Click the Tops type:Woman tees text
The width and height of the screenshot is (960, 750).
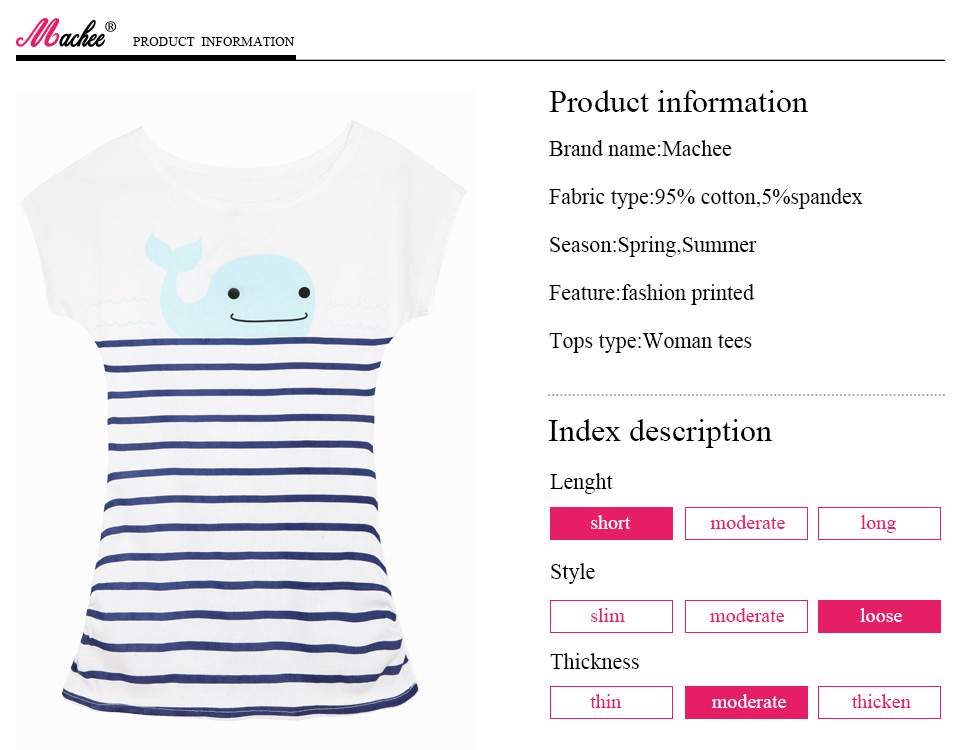point(650,341)
